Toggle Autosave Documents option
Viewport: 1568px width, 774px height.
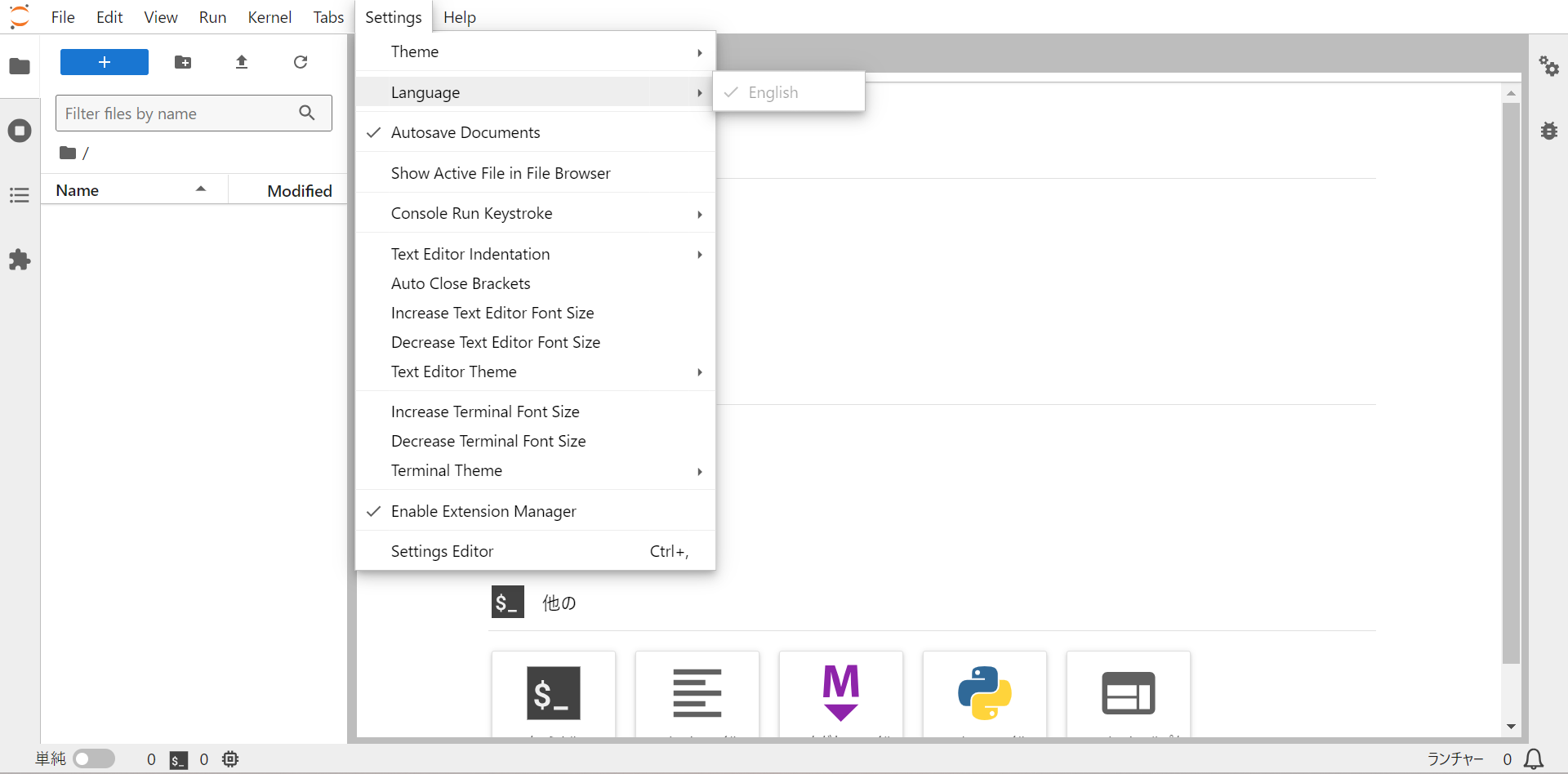(465, 132)
